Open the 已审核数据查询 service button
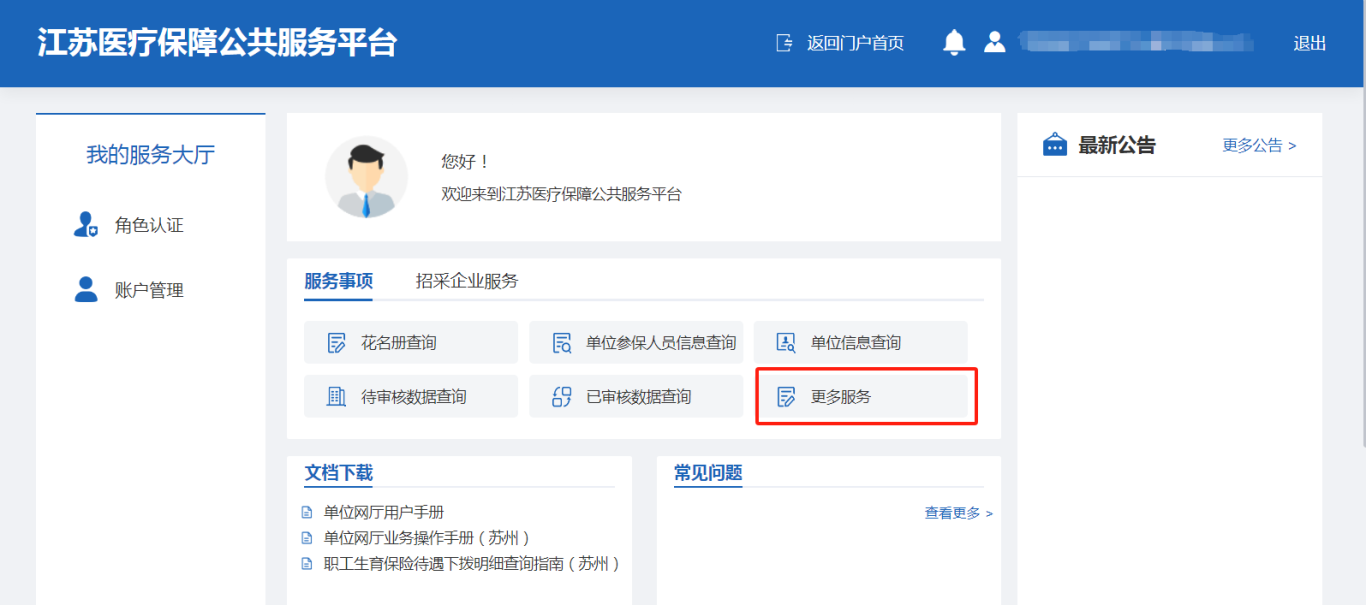This screenshot has height=605, width=1366. 636,397
